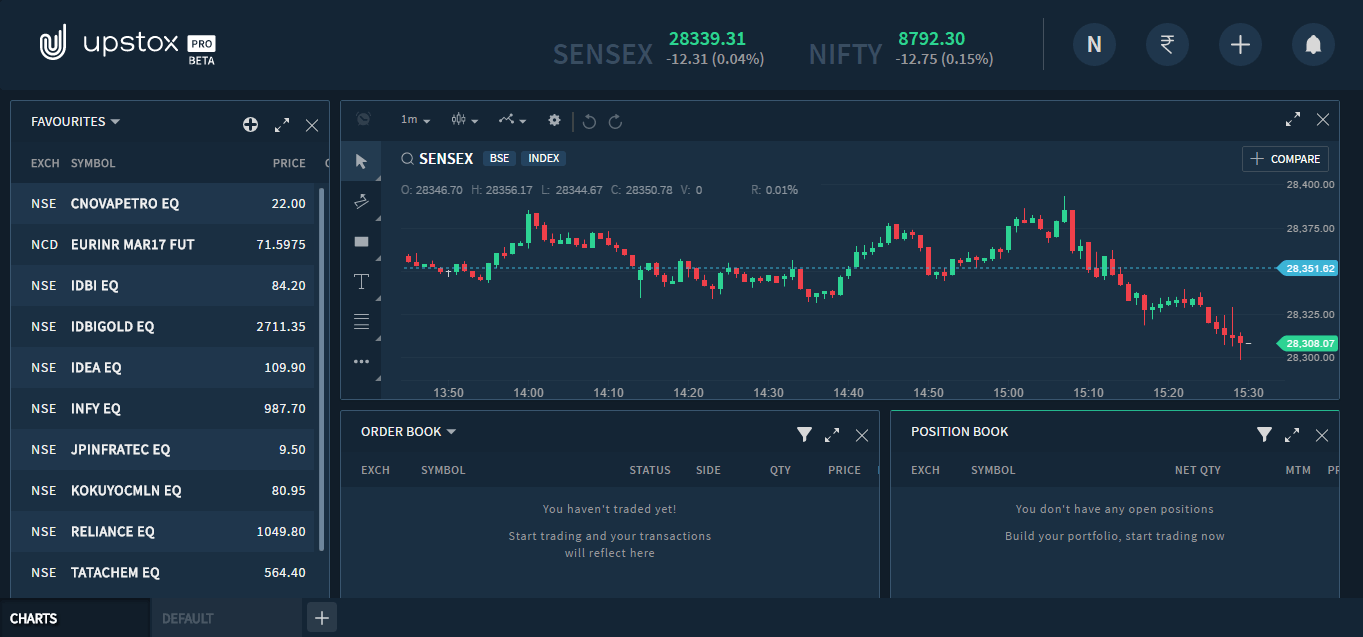Screen dimensions: 1363x637
Task: Open chart settings gear
Action: pyautogui.click(x=554, y=120)
